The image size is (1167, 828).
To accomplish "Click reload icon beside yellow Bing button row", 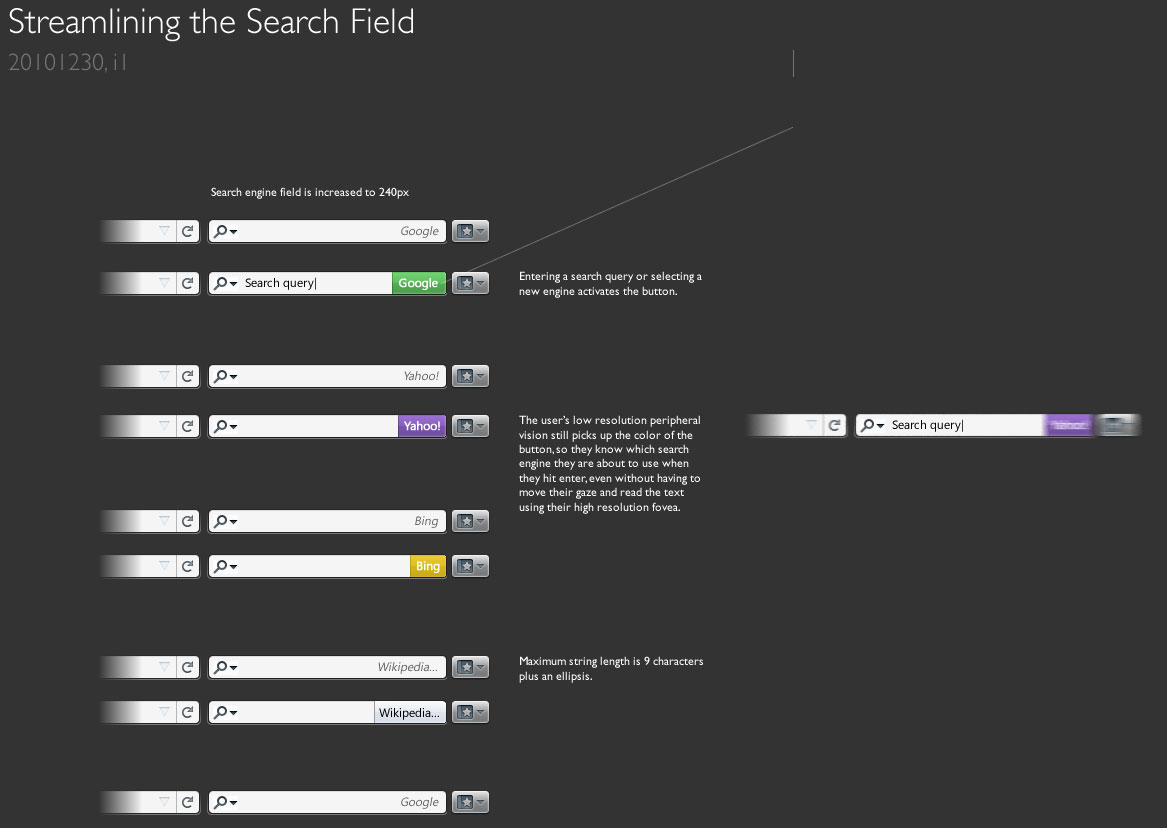I will coord(188,566).
